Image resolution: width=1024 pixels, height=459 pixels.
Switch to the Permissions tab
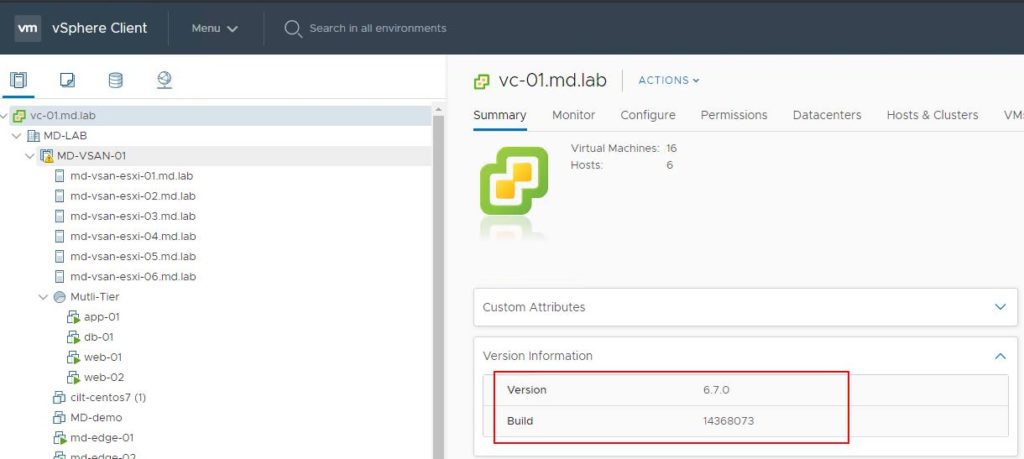[734, 115]
